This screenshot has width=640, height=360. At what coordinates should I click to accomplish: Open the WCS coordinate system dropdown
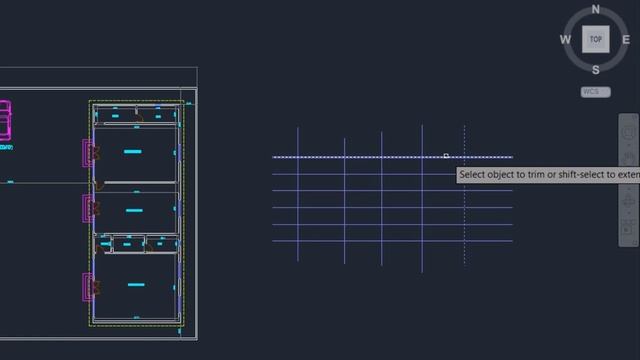tap(596, 92)
